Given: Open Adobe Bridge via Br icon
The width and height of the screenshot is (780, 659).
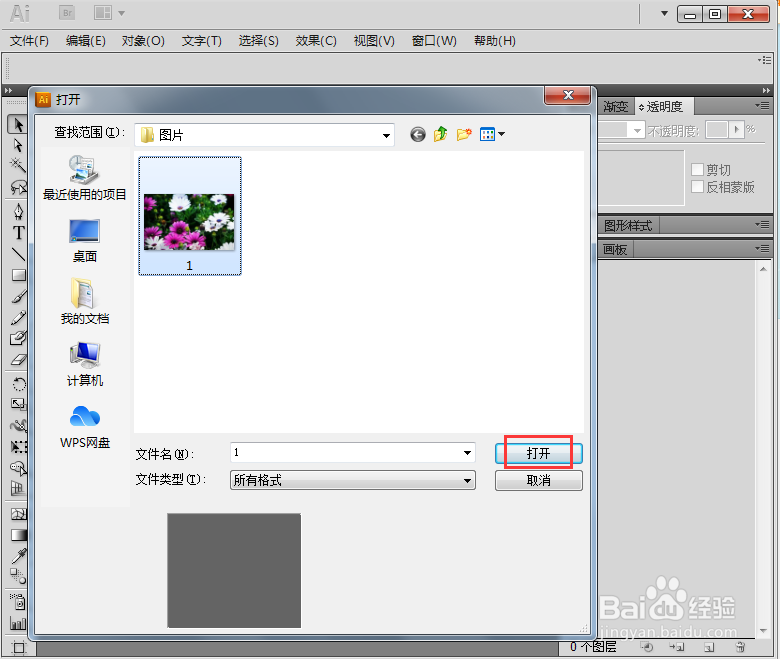Looking at the screenshot, I should pyautogui.click(x=67, y=13).
